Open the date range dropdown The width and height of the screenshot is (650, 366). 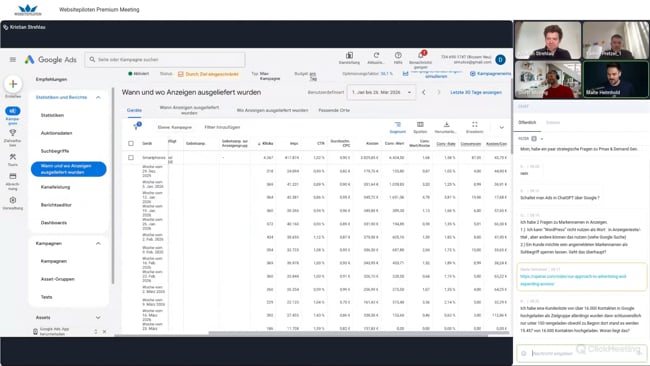click(381, 92)
